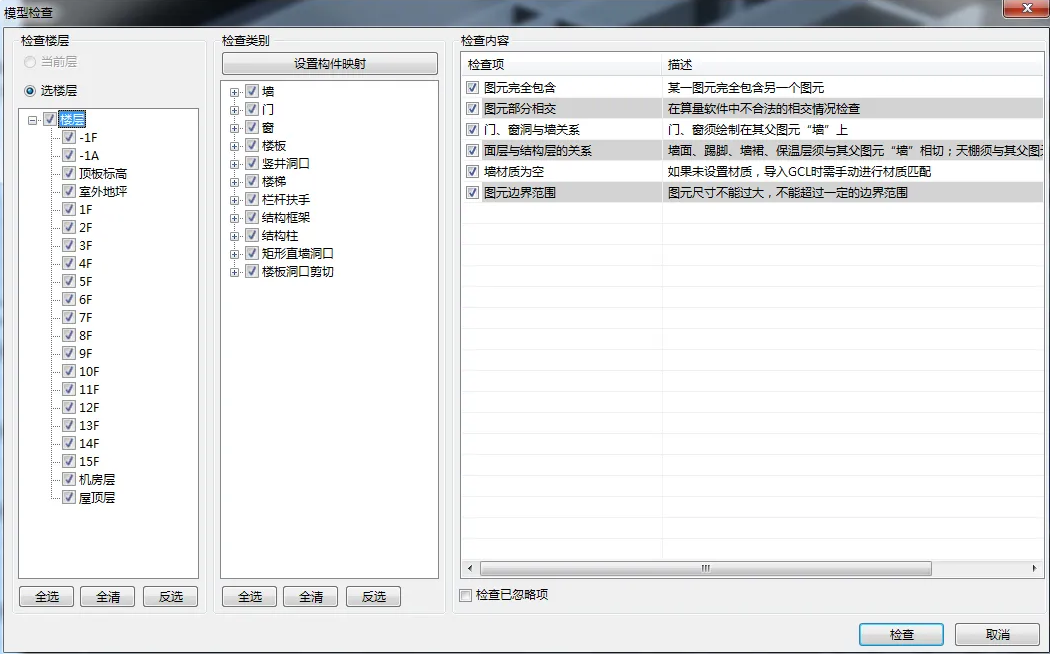1050x654 pixels.
Task: Click 反选 under the category list
Action: 374,596
